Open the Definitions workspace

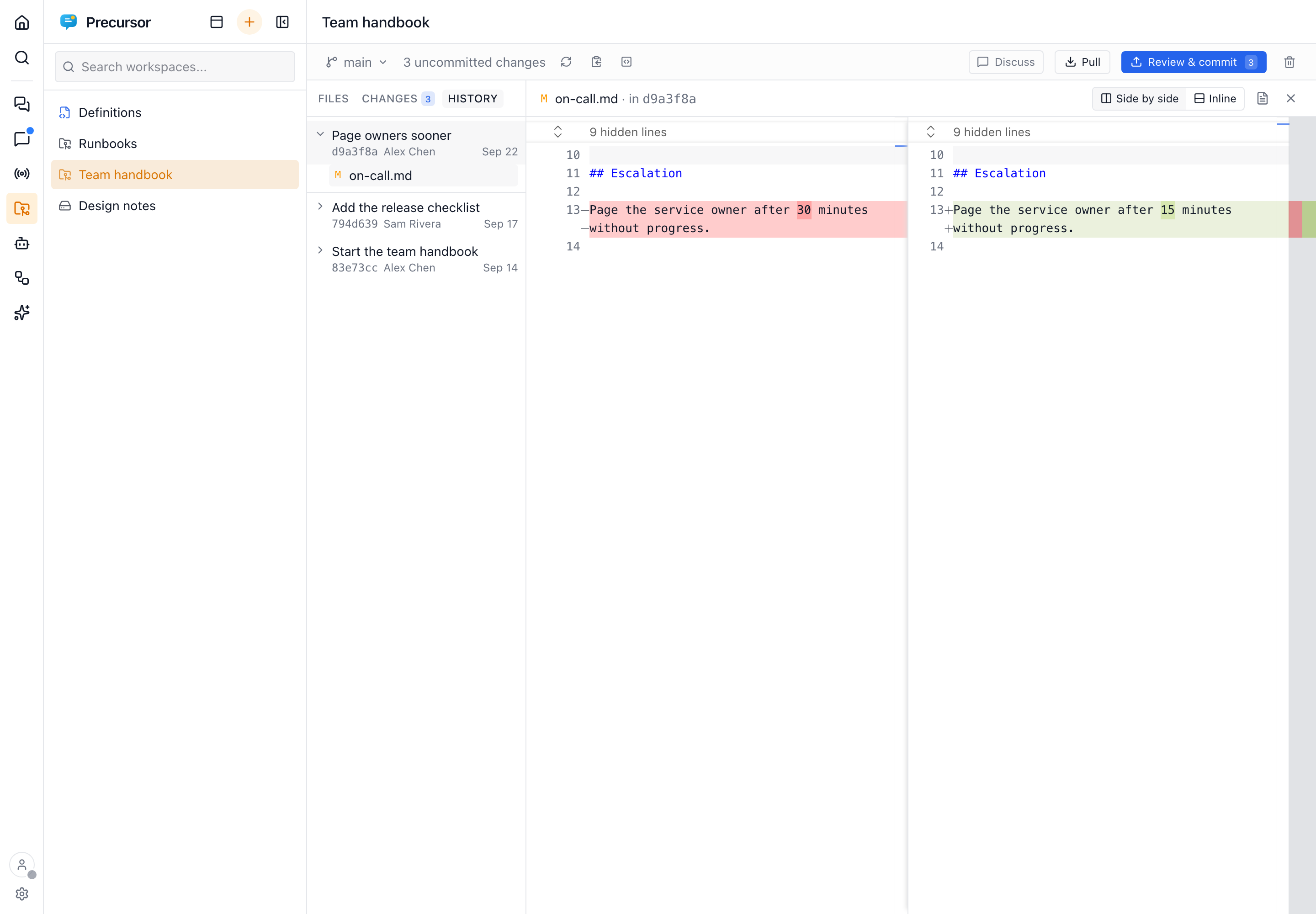click(x=175, y=113)
